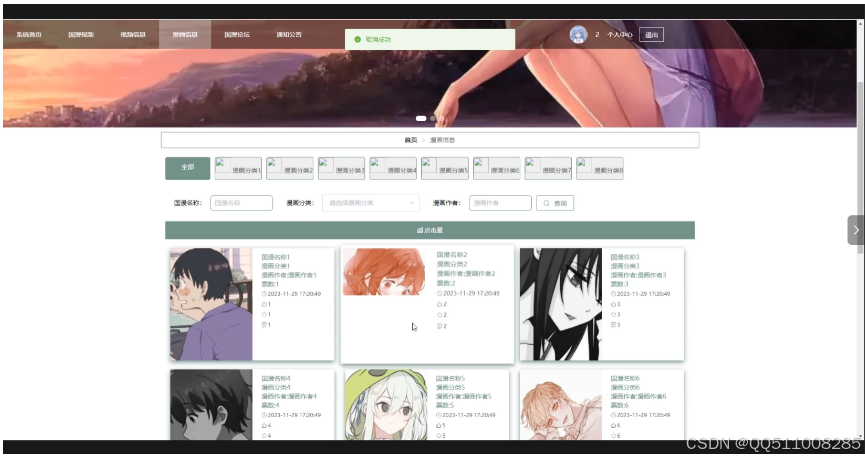865x459 pixels.
Task: Click the 票数:2 text on second card
Action: tap(446, 283)
